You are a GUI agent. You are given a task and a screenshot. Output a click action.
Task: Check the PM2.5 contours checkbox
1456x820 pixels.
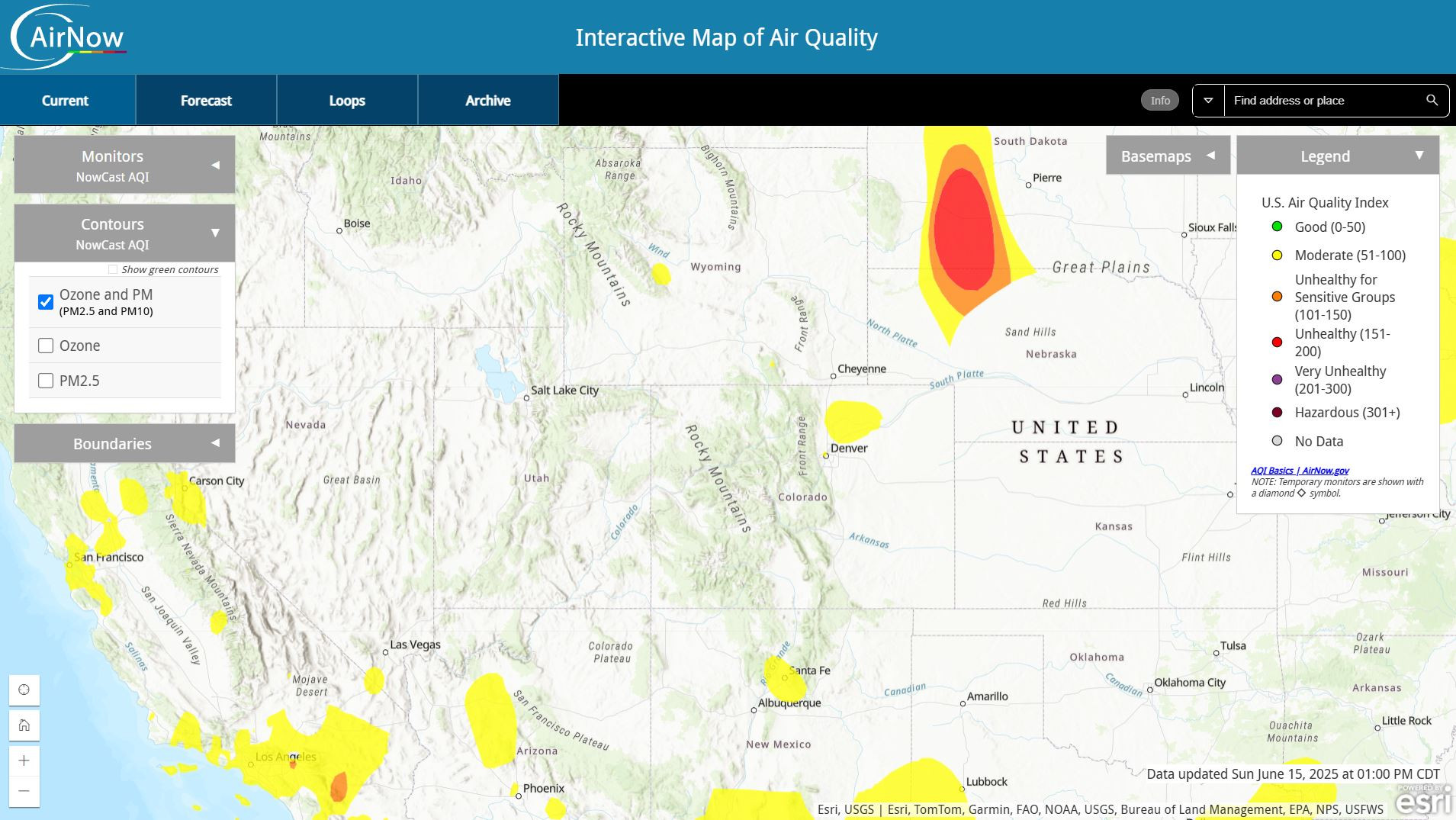tap(46, 381)
